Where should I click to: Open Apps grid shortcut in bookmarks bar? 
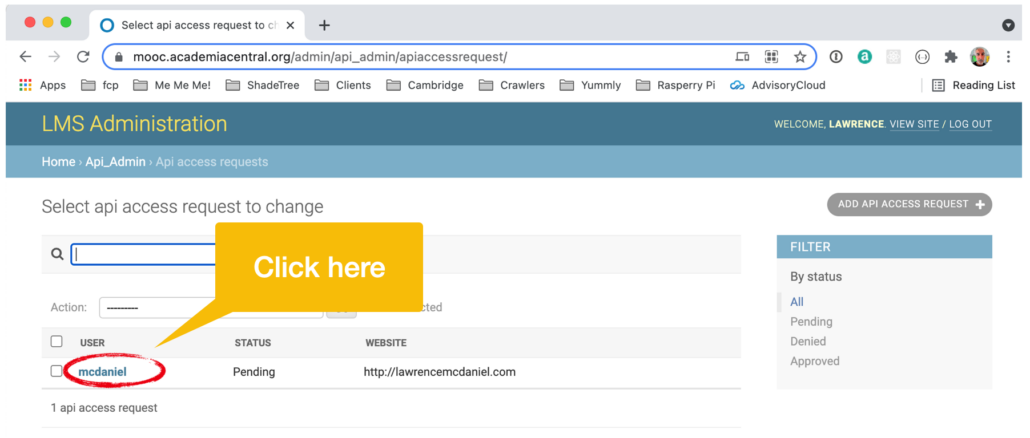pos(26,85)
